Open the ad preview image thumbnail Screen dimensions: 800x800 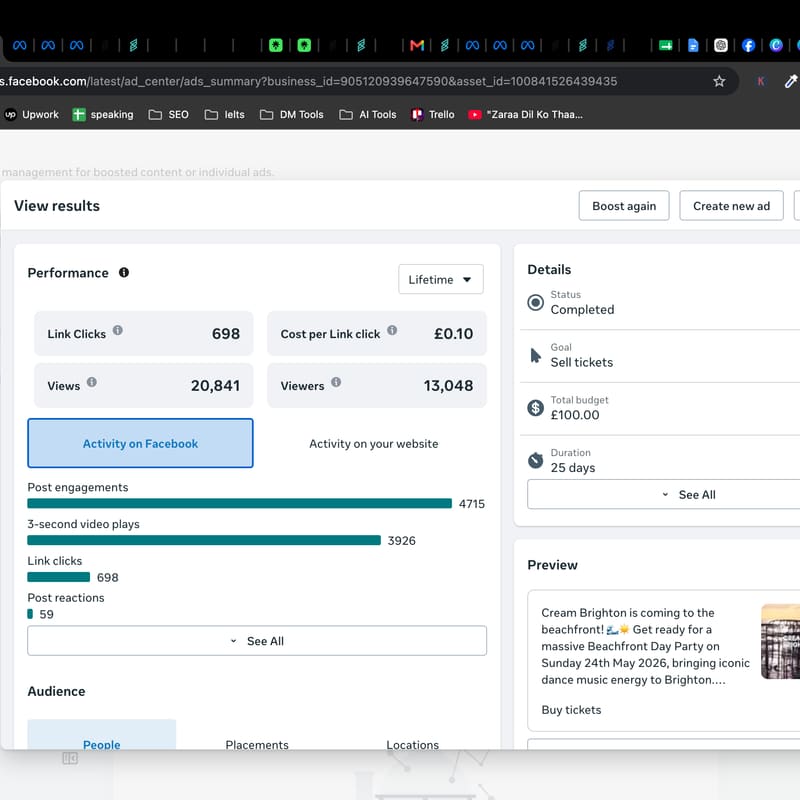coord(780,641)
